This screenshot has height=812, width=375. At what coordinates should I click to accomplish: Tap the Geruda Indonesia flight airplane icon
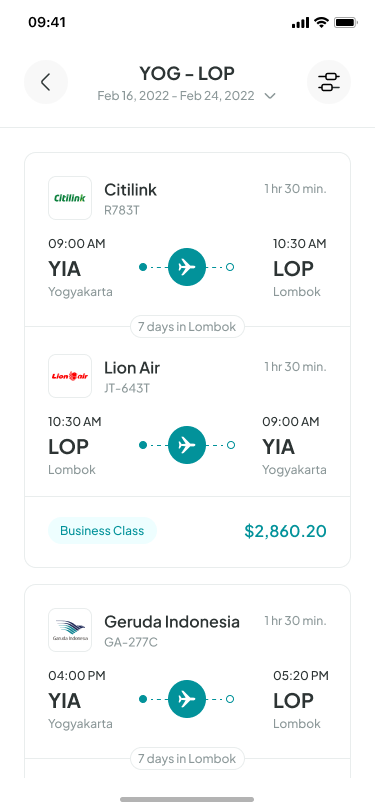tap(187, 699)
